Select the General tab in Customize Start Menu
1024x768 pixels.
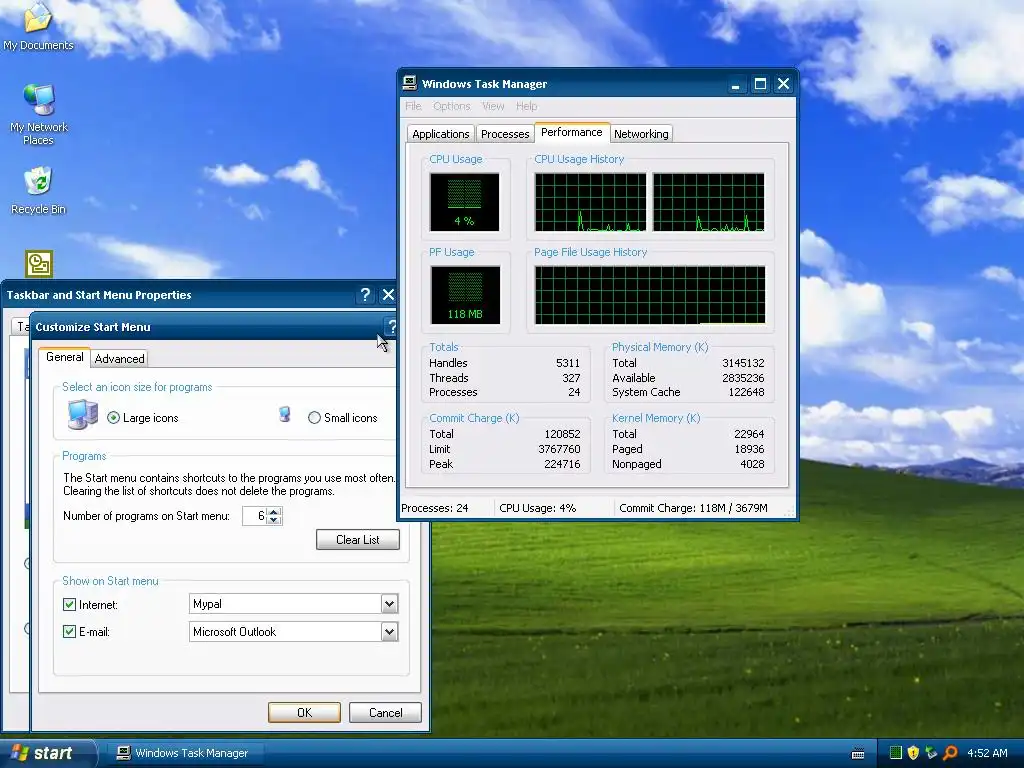pyautogui.click(x=65, y=357)
